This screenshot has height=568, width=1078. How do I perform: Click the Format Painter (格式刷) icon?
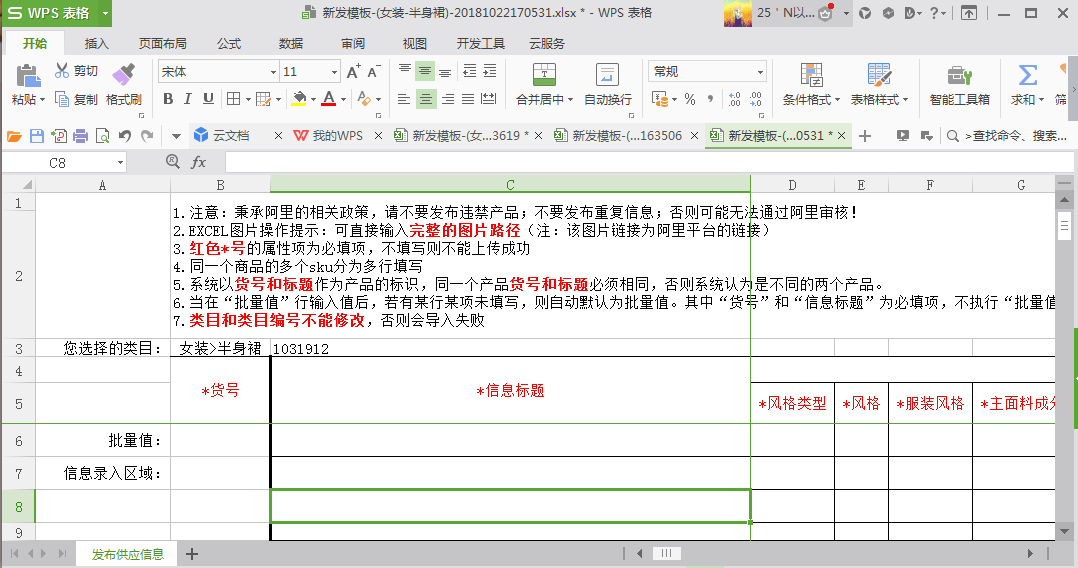coord(123,75)
